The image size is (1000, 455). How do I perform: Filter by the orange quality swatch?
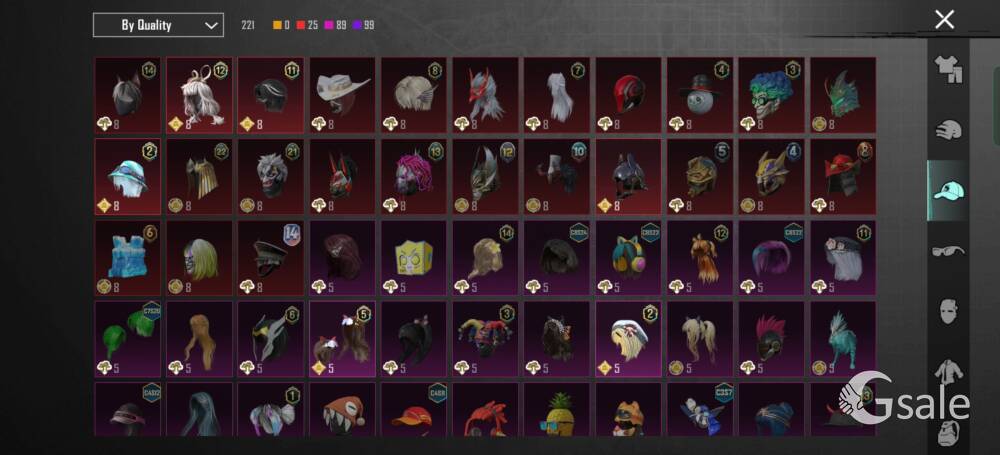coord(281,26)
